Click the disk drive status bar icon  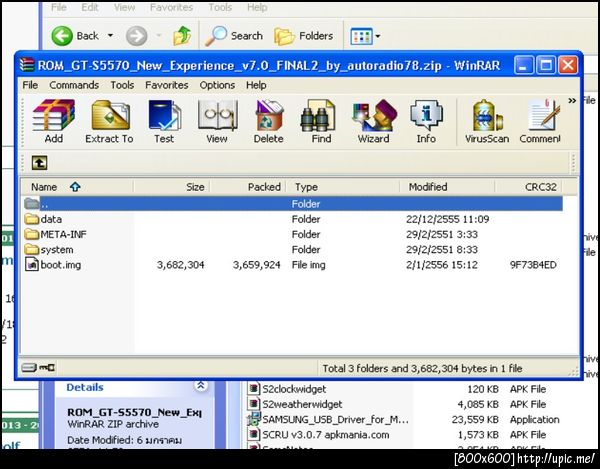(x=28, y=368)
